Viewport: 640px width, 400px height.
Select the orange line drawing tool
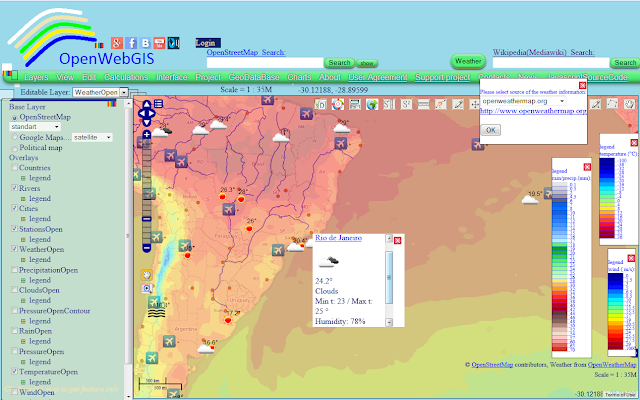click(x=440, y=104)
